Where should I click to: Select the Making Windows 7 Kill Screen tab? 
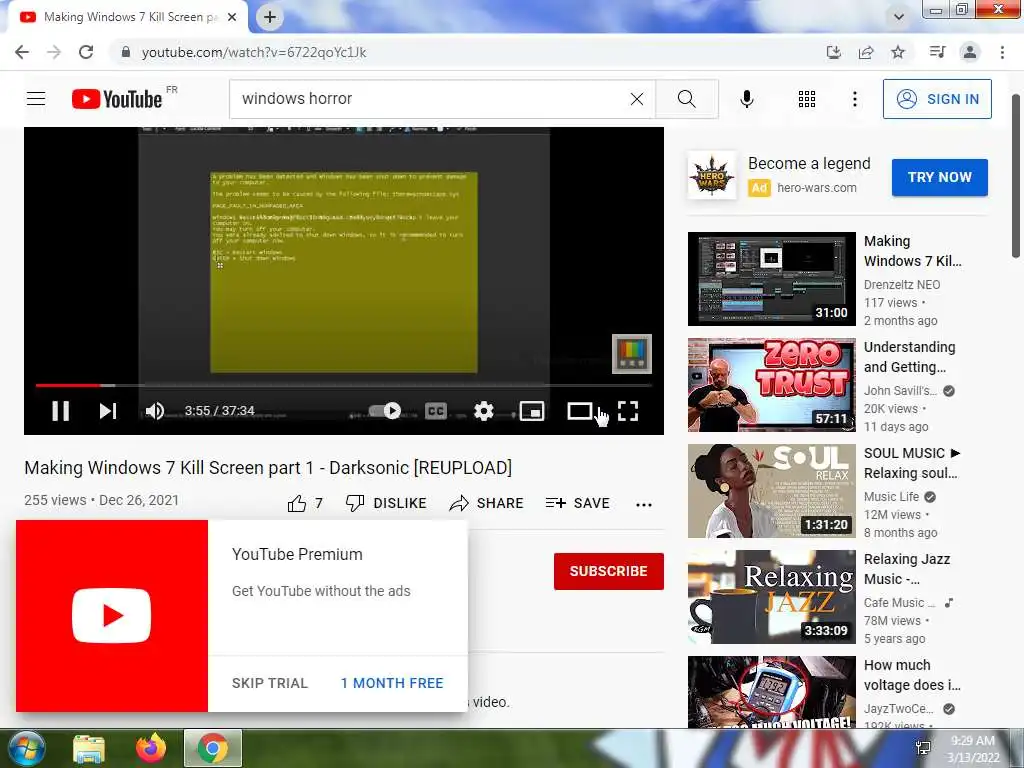[x=127, y=18]
